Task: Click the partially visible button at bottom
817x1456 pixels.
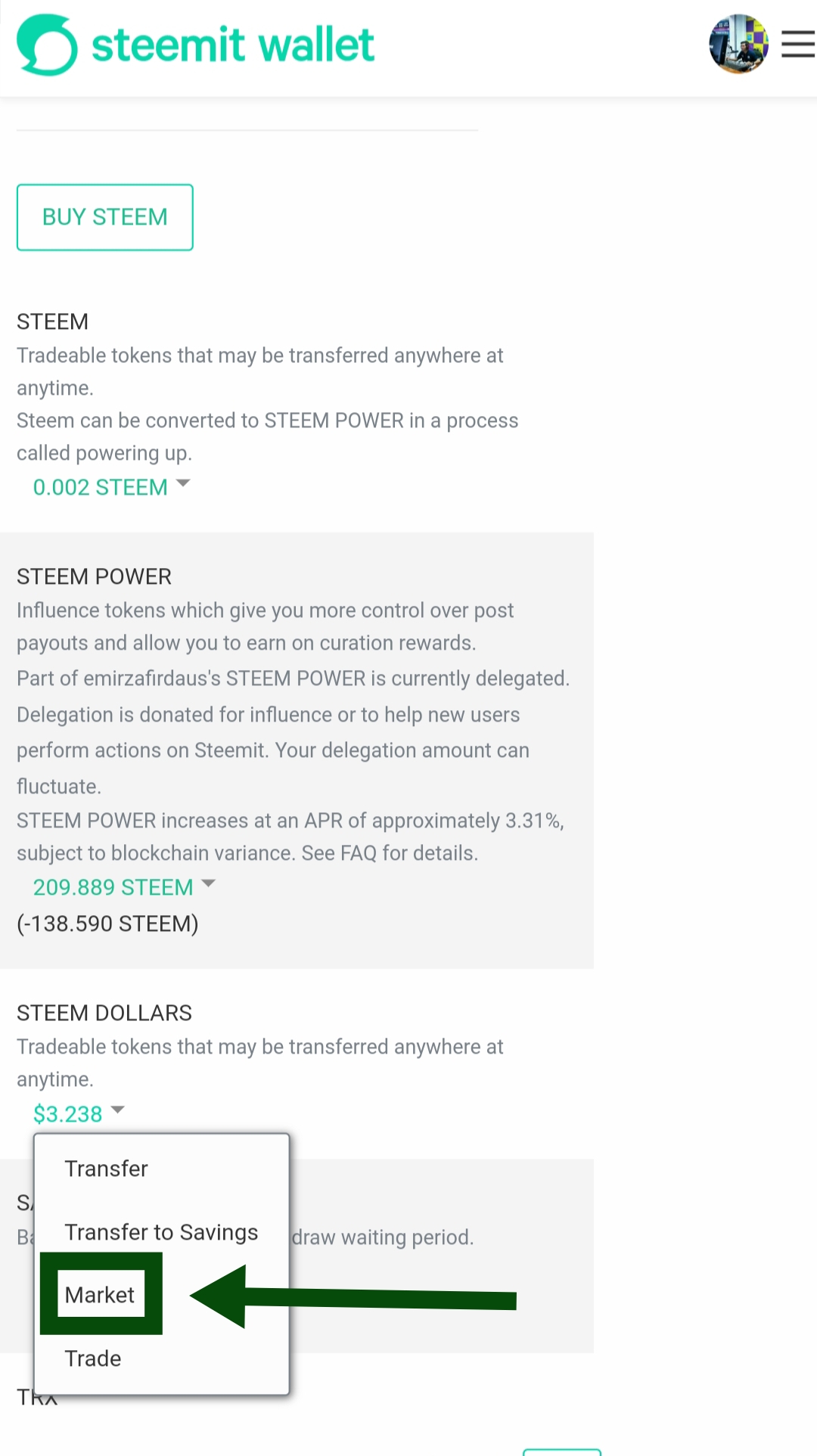Action: (x=562, y=1452)
